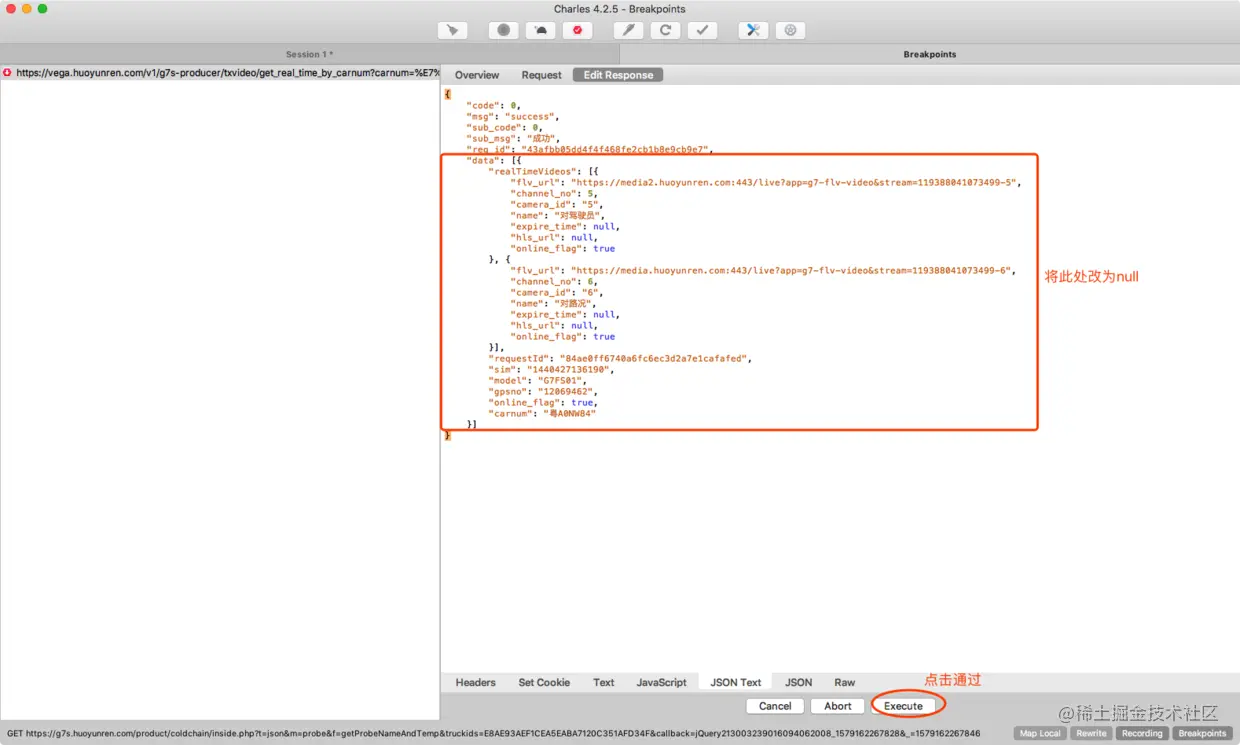Click the "code": 0 line
Image resolution: width=1240 pixels, height=745 pixels.
(x=493, y=105)
